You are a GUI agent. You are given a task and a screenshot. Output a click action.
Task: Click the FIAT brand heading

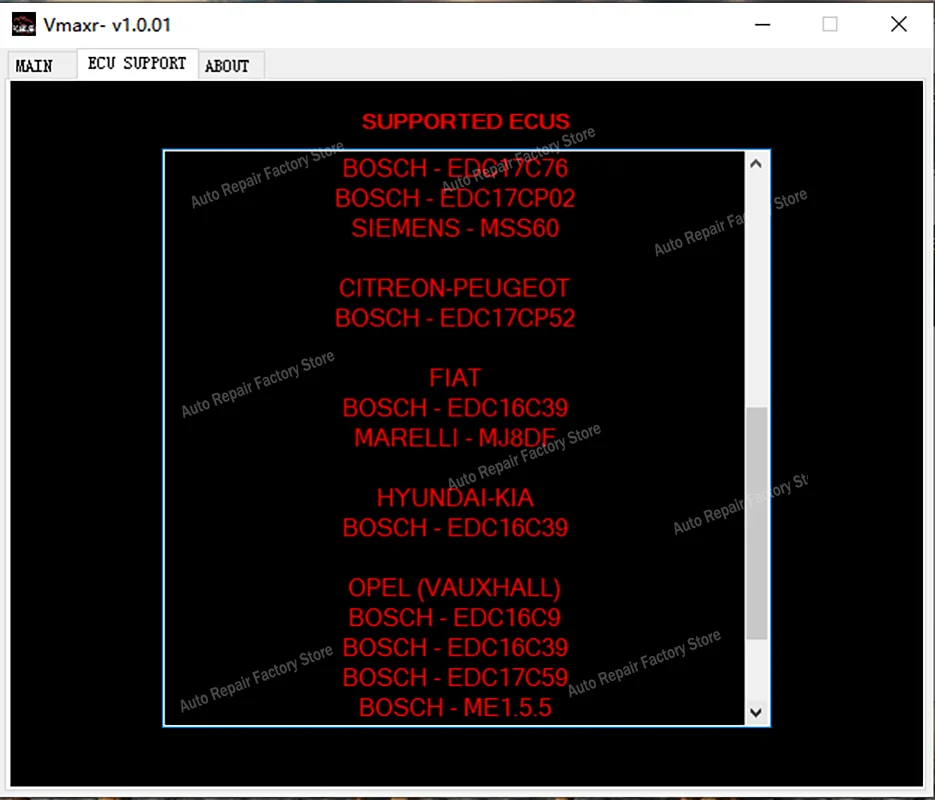455,377
